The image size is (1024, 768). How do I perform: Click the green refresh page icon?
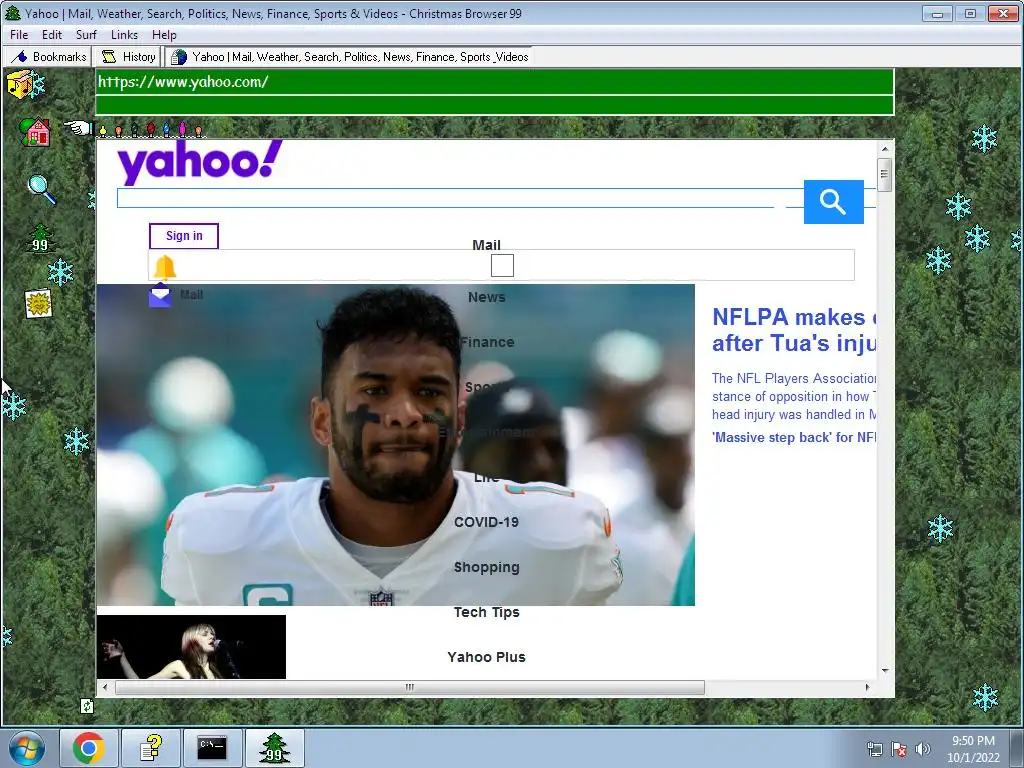[x=87, y=705]
